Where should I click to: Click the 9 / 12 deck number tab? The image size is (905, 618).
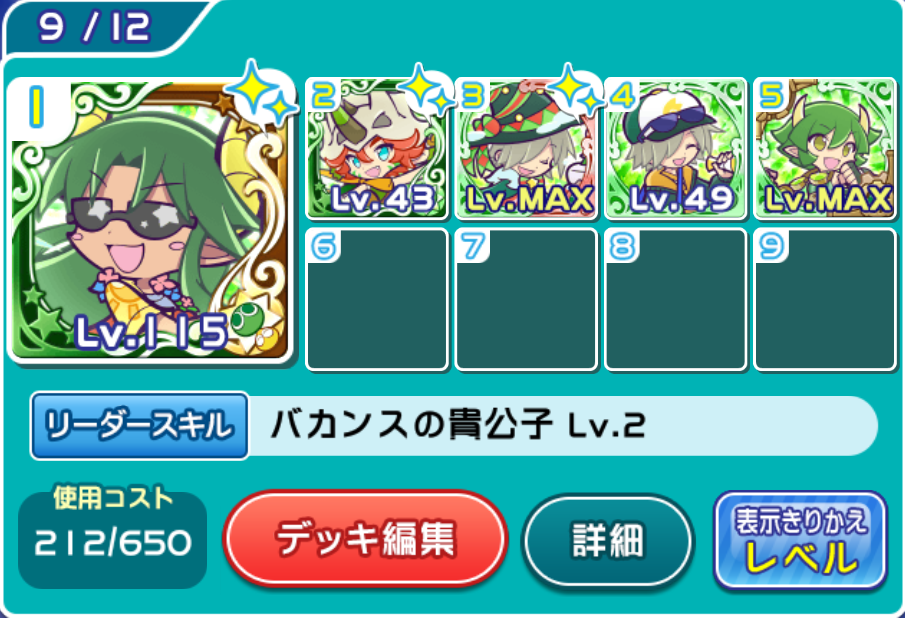[95, 27]
